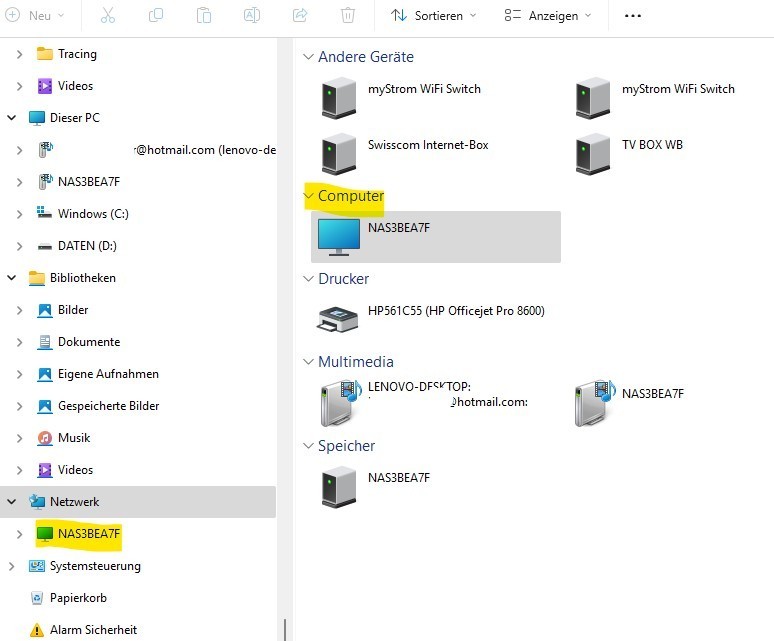Collapse the Netzwerk tree node
Image resolution: width=774 pixels, height=641 pixels.
[11, 502]
